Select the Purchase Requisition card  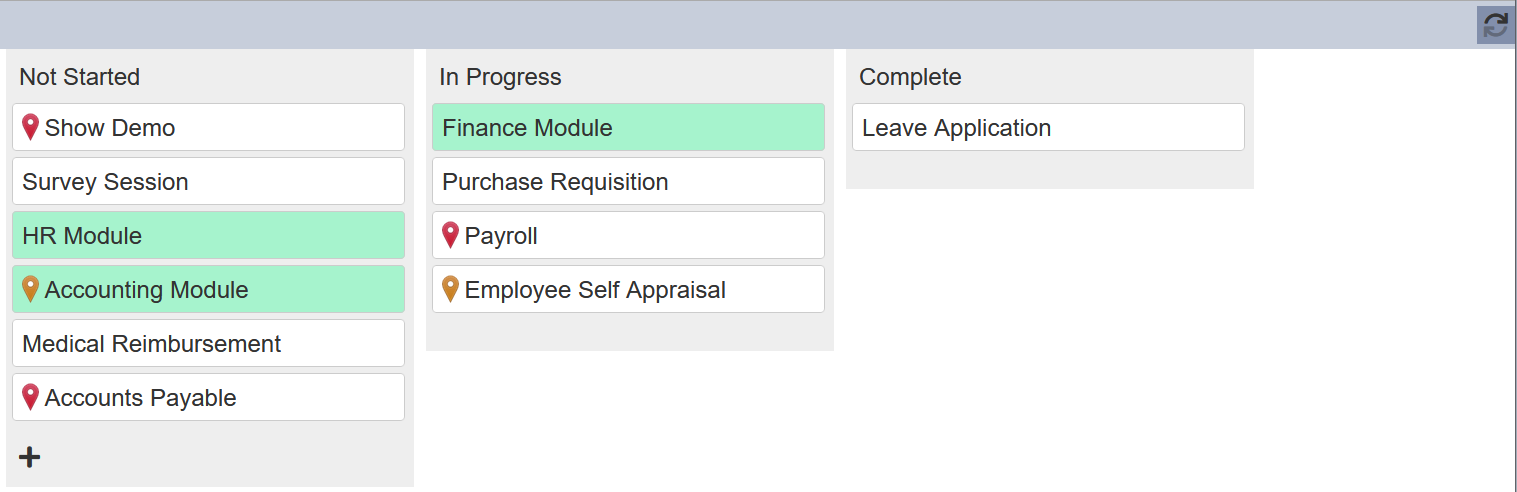tap(628, 181)
